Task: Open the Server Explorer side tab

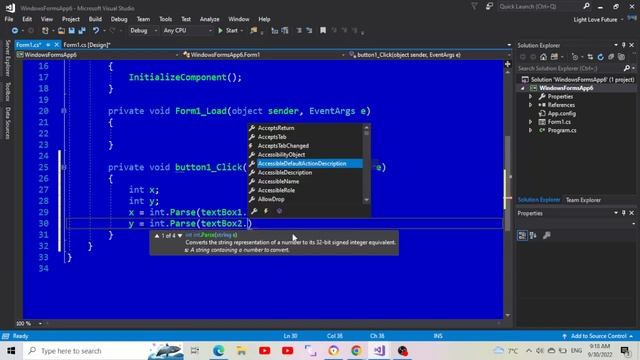Action: coord(7,58)
